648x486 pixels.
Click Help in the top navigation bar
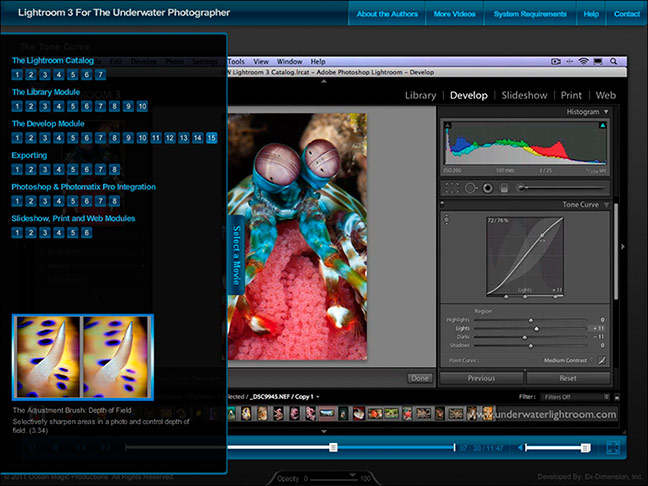tap(591, 14)
